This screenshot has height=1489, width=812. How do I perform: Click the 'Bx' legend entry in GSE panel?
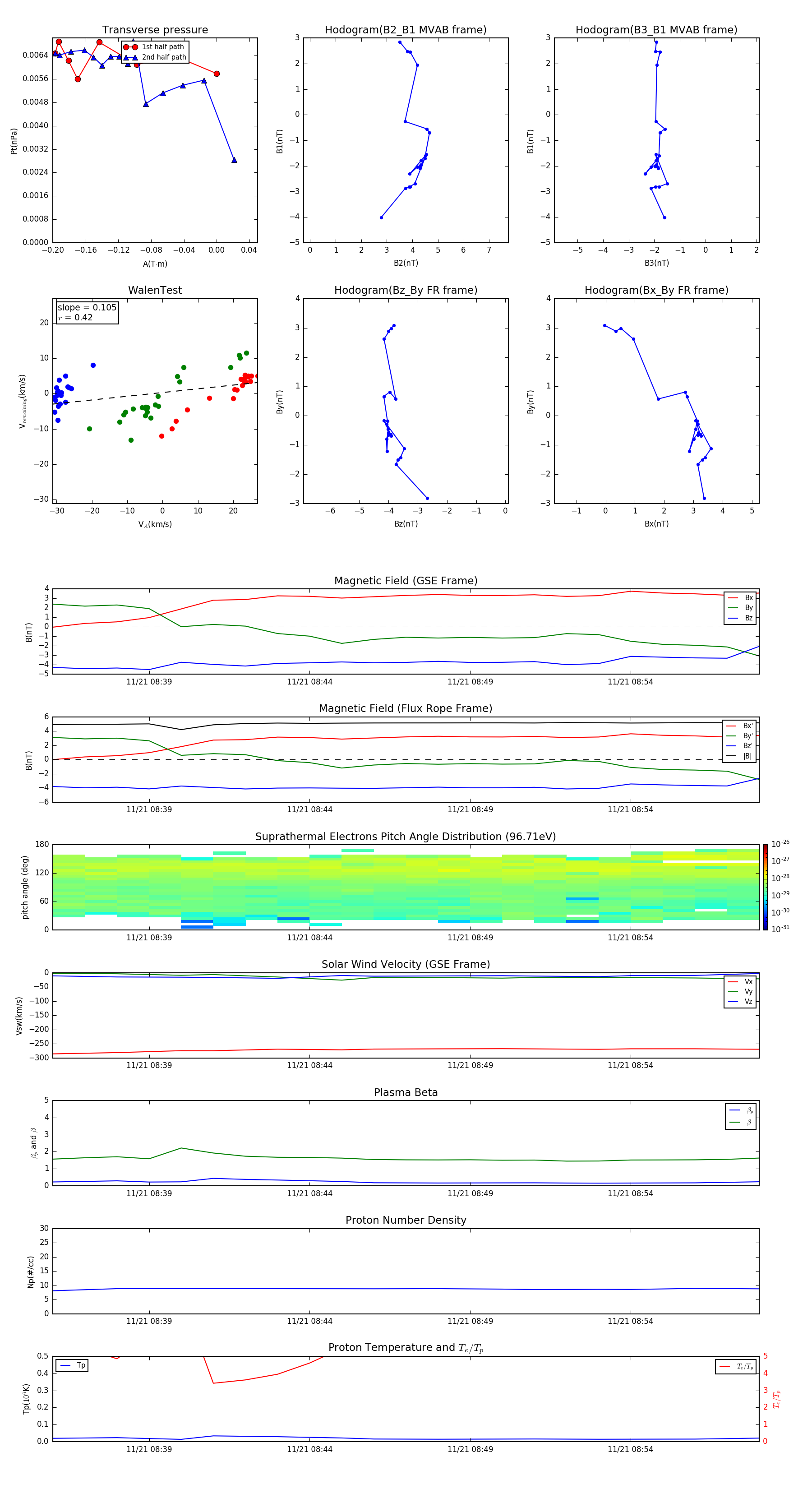740,598
